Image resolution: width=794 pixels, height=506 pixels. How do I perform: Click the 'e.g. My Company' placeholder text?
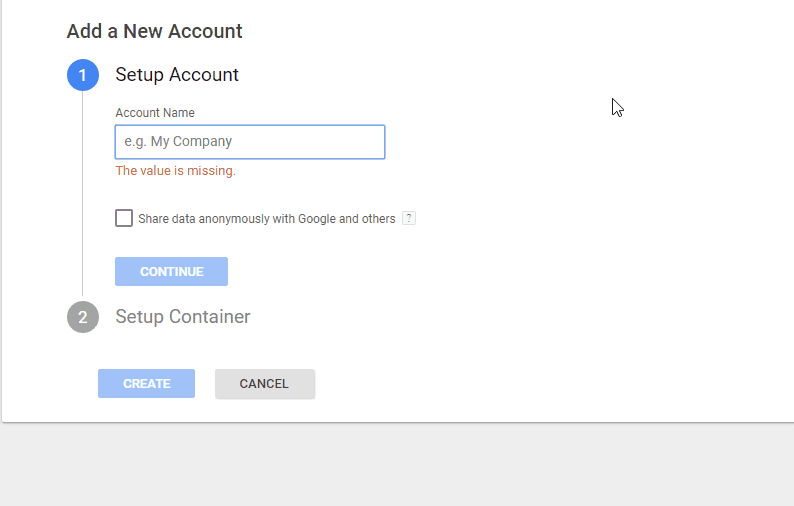tap(178, 141)
